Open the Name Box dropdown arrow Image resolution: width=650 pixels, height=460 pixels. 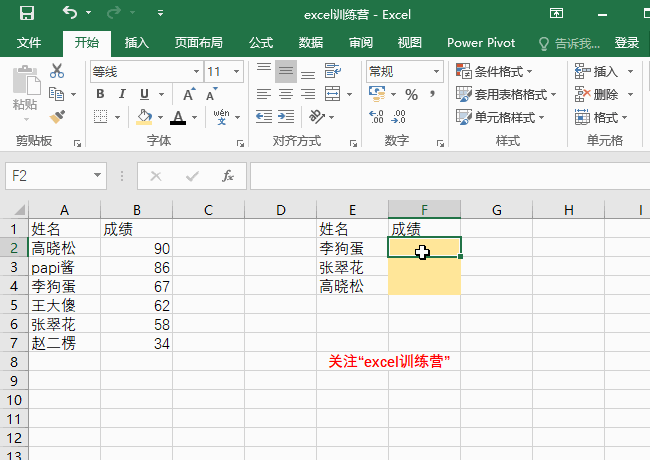(97, 176)
